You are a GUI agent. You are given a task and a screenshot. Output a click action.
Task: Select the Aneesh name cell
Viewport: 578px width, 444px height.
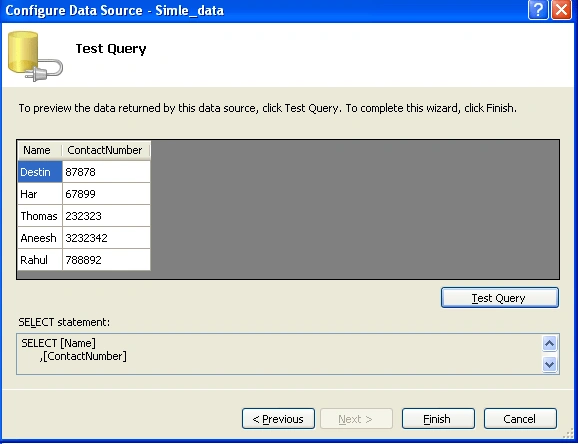pos(40,238)
